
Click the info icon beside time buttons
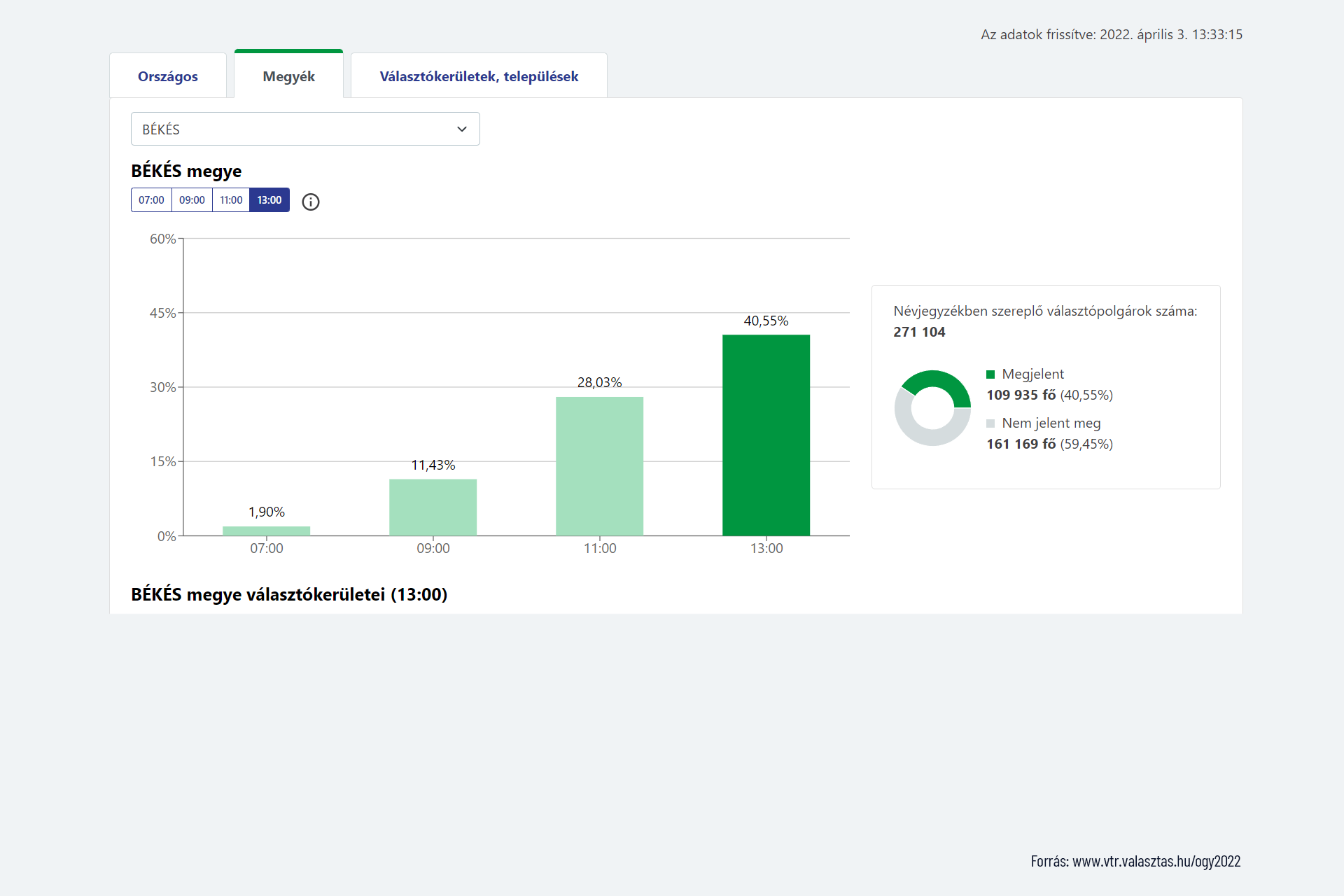coord(311,202)
